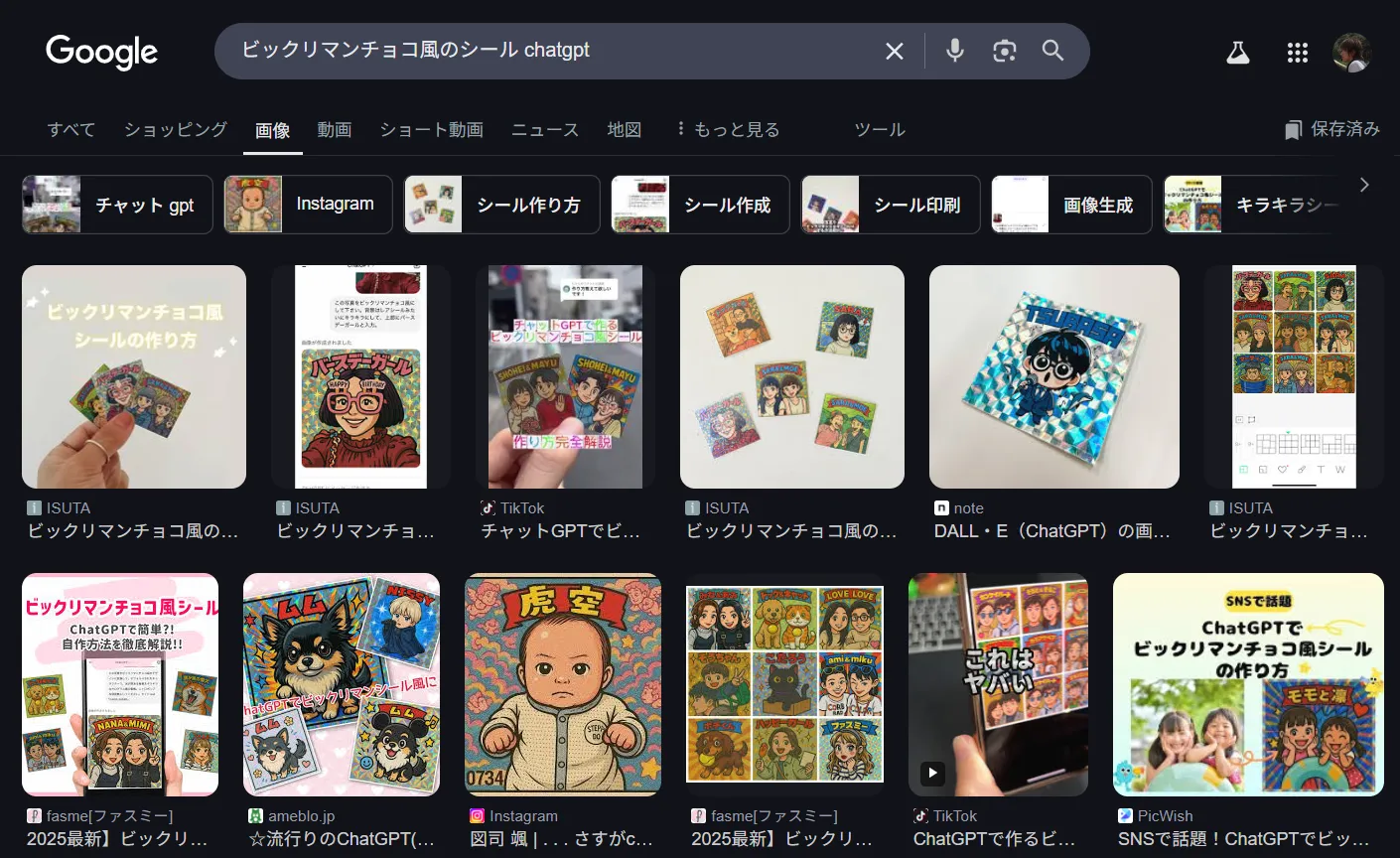This screenshot has width=1400, height=858.
Task: Click the 保存済み bookmark icon
Action: [x=1293, y=130]
